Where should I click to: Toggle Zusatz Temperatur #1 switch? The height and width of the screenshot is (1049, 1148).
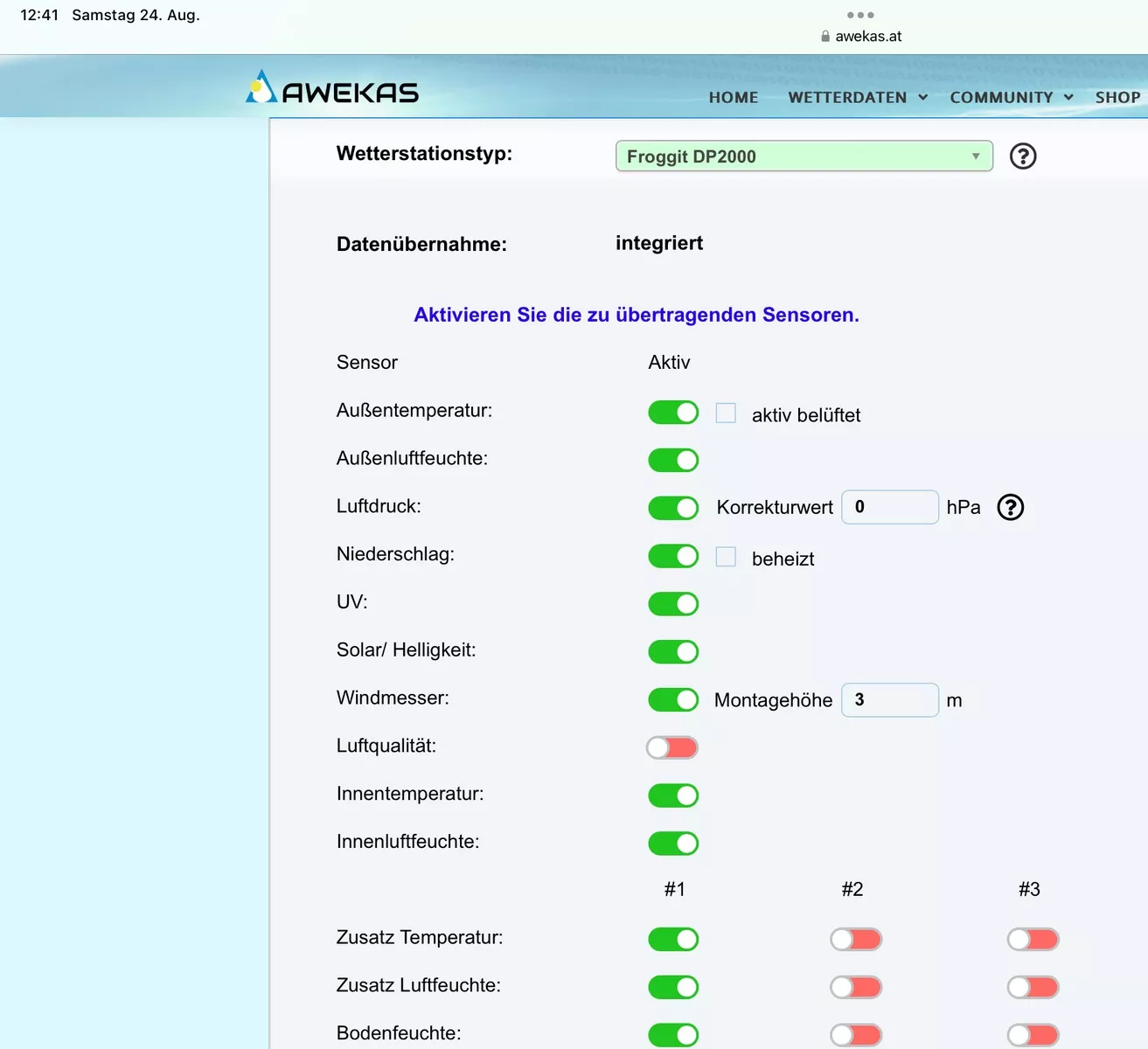click(x=673, y=939)
